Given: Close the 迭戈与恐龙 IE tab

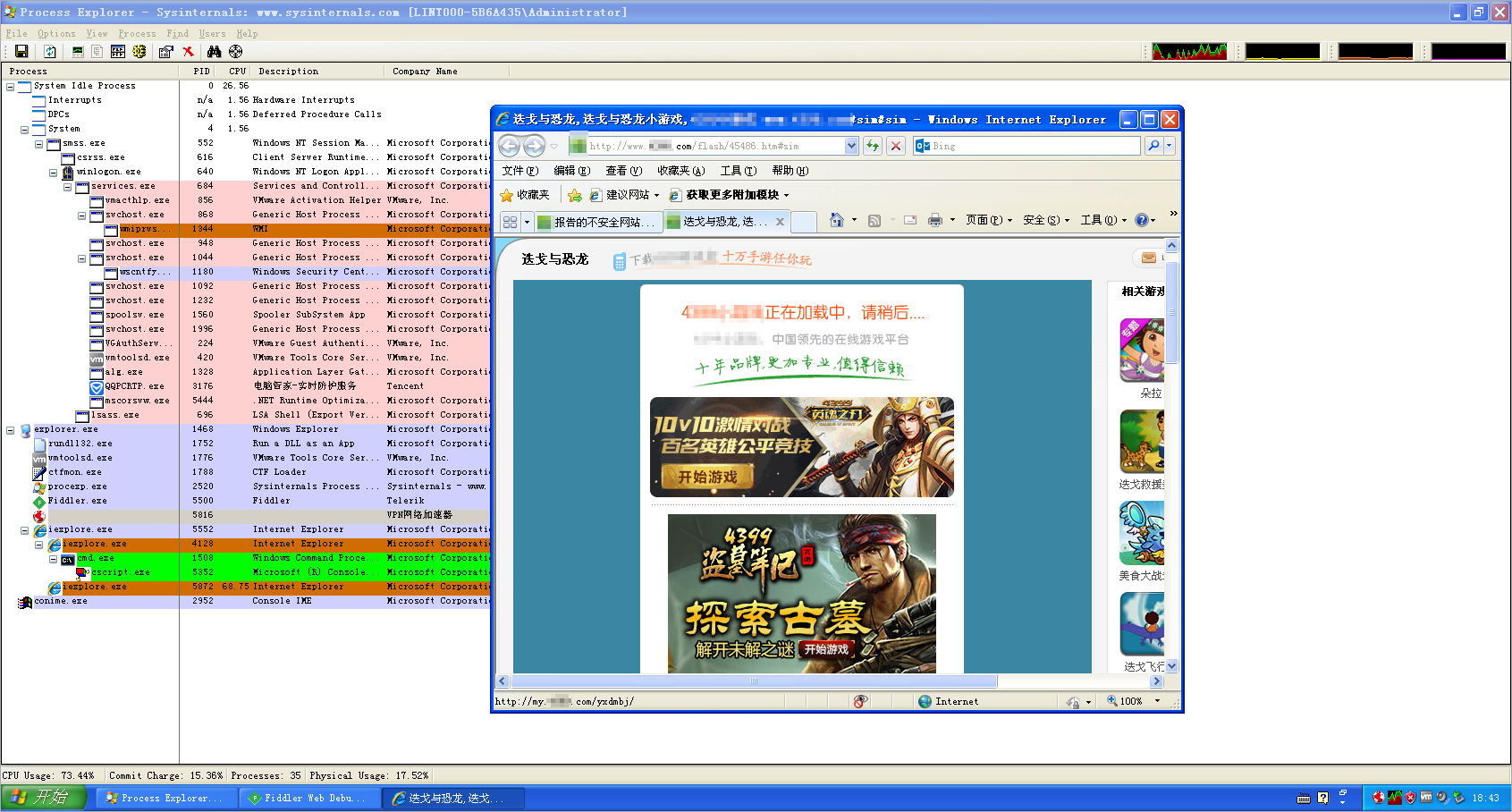Looking at the screenshot, I should point(780,222).
